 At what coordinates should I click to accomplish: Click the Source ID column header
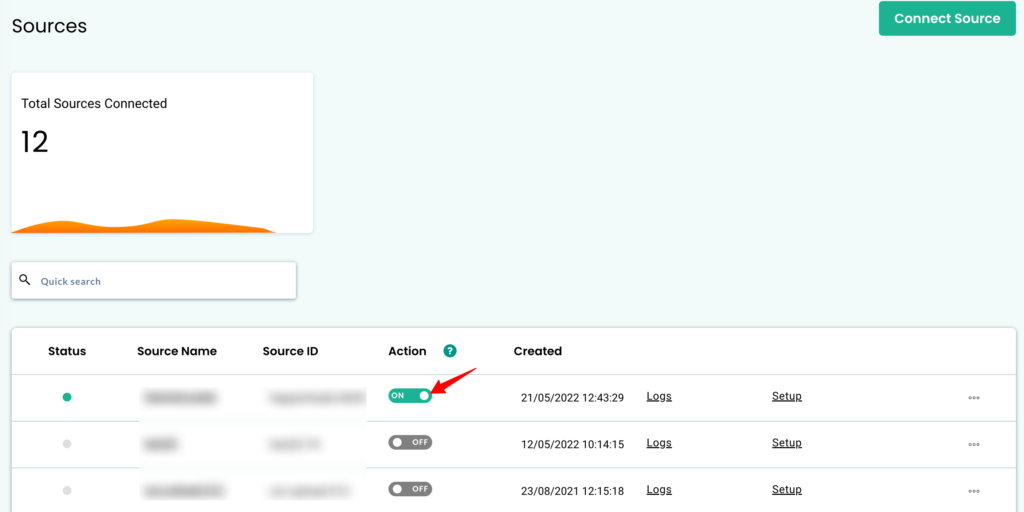click(x=291, y=351)
